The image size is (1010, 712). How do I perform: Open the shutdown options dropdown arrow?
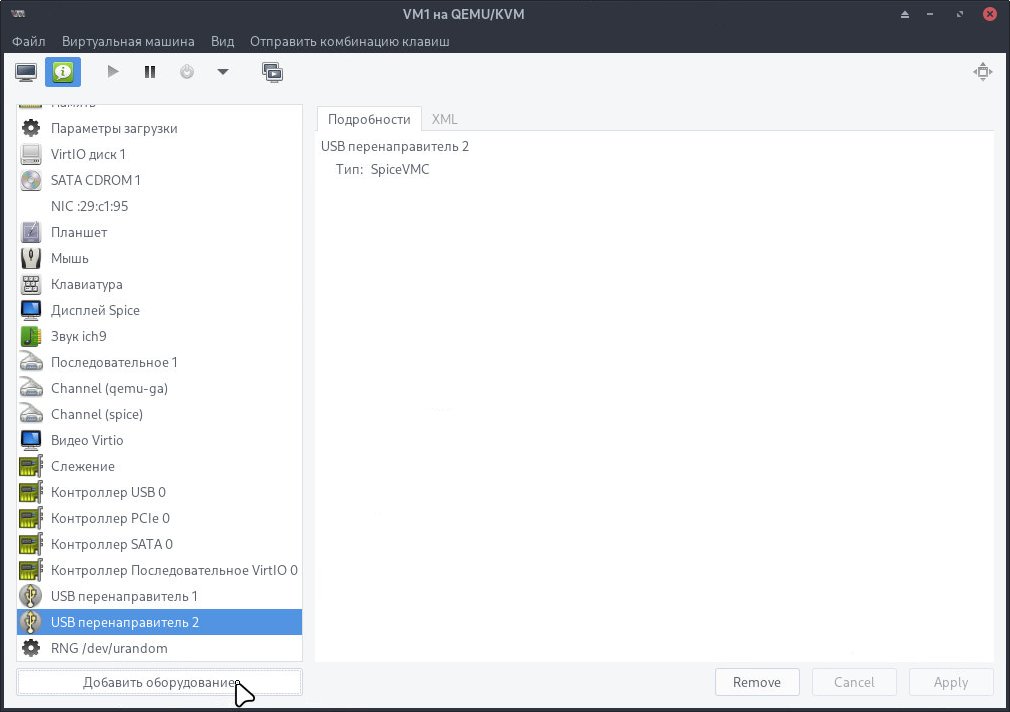pyautogui.click(x=223, y=71)
